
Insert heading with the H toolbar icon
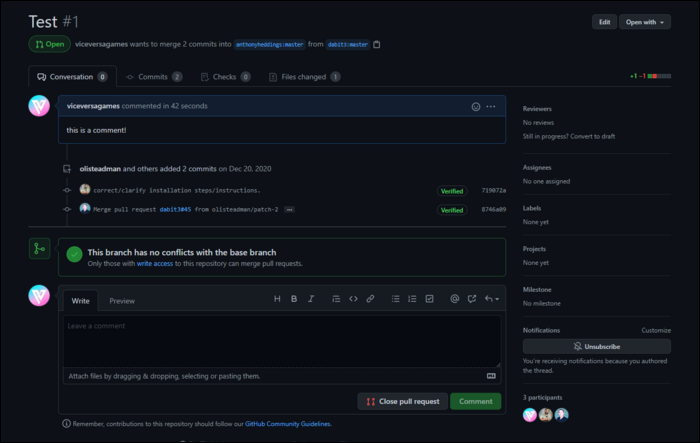[277, 299]
